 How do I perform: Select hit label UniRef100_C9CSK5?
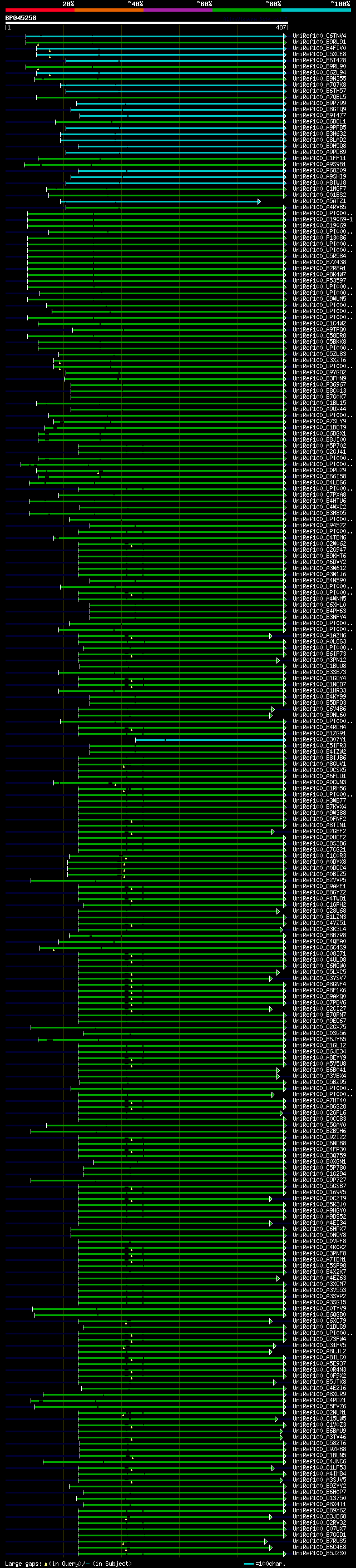[319, 770]
